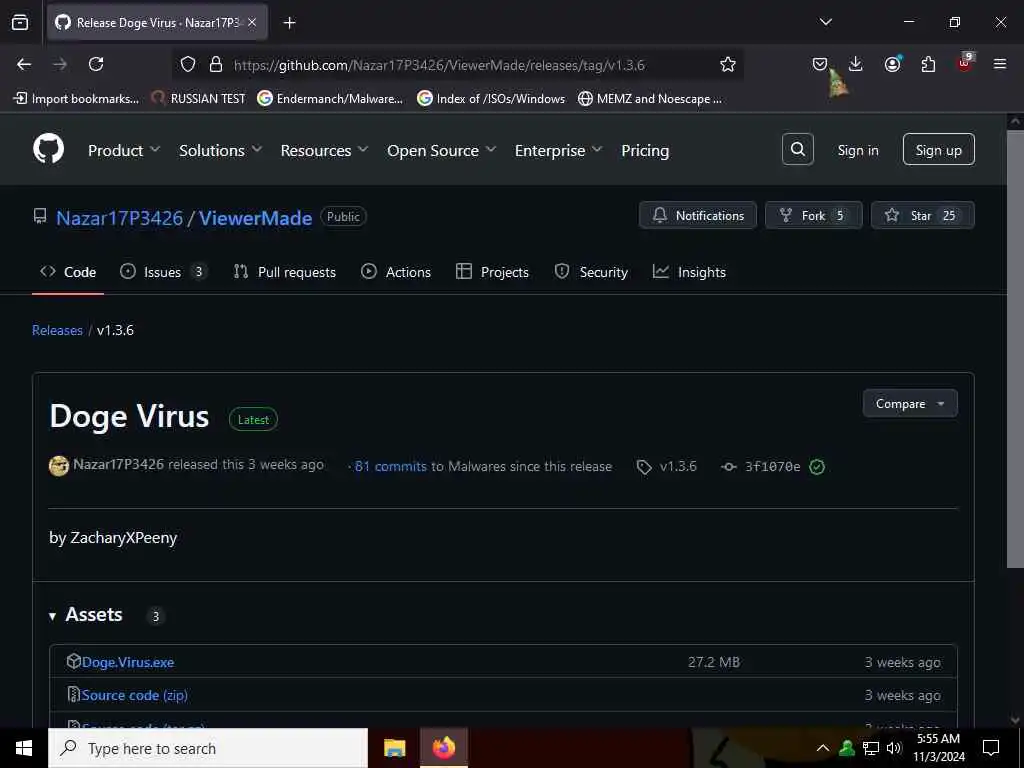Open the volume speaker tray icon
The height and width of the screenshot is (768, 1024).
pyautogui.click(x=894, y=748)
